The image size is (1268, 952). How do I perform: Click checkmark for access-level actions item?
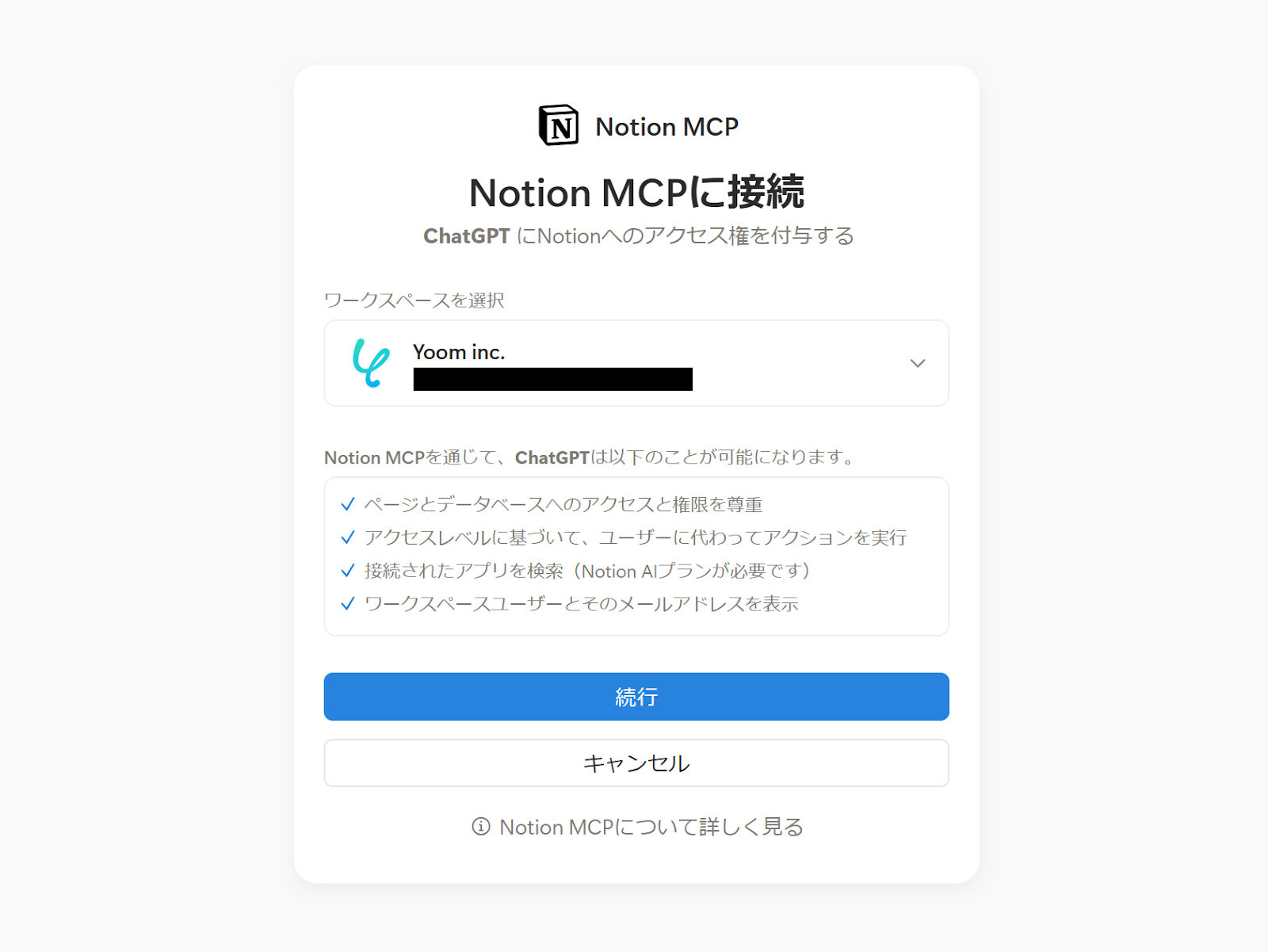[347, 537]
